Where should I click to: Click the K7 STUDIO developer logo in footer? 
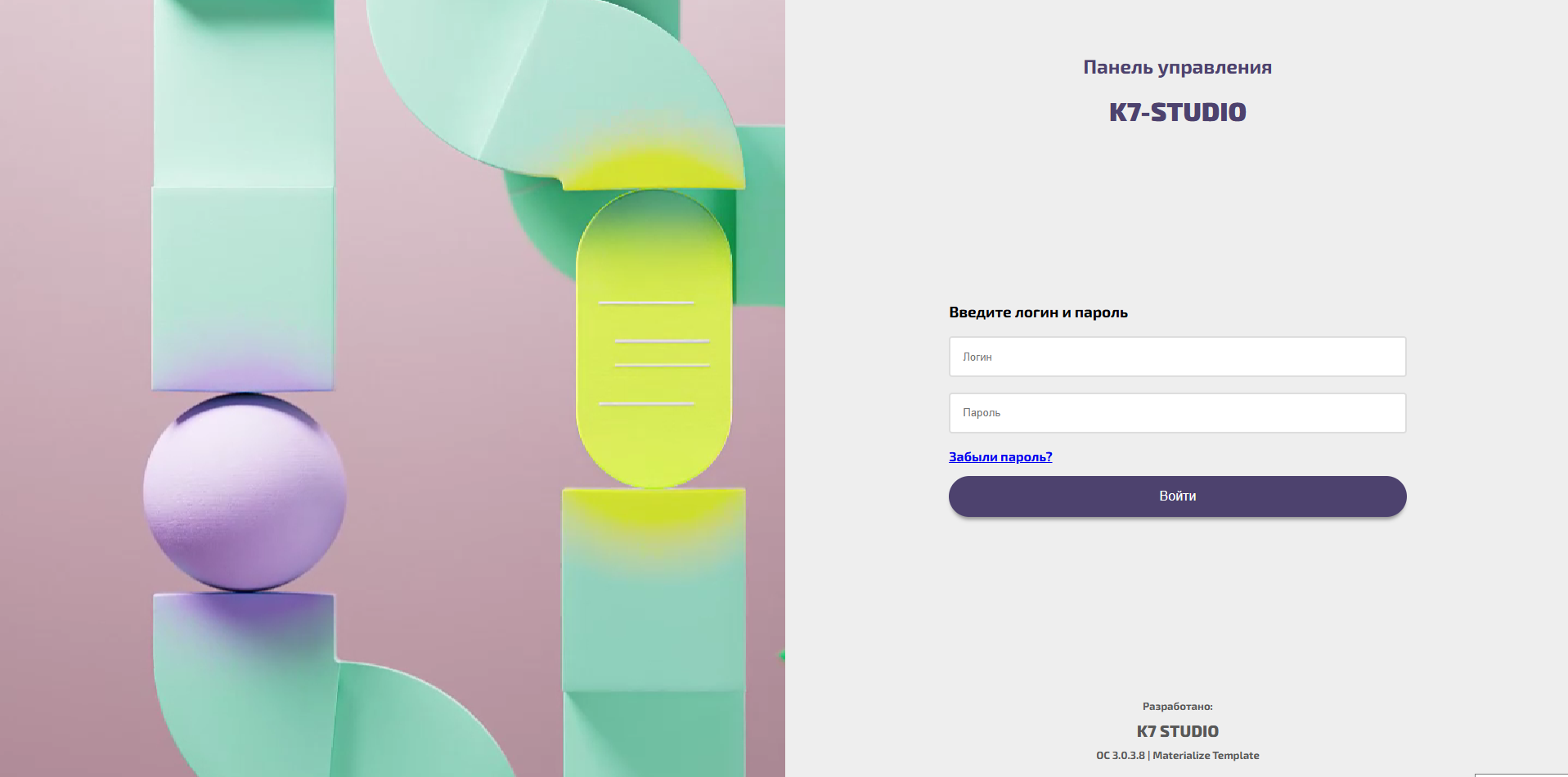click(x=1177, y=731)
